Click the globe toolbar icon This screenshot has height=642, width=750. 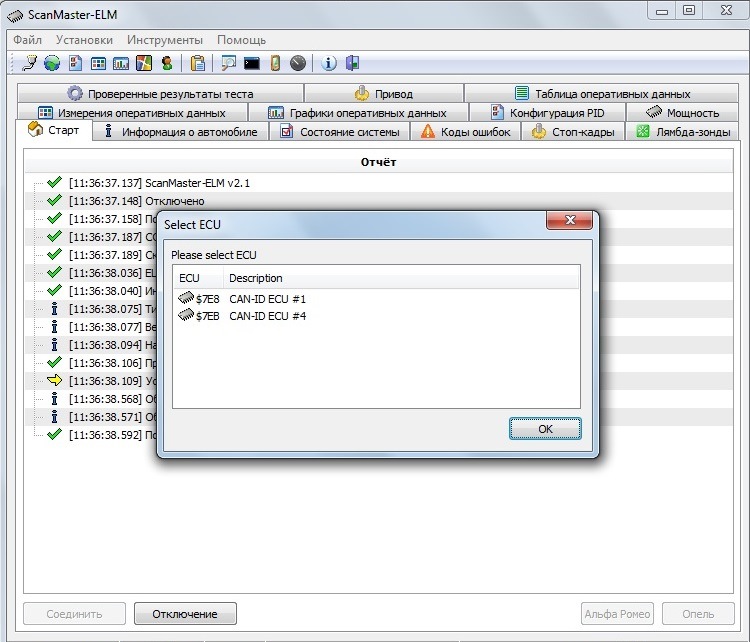(x=52, y=63)
